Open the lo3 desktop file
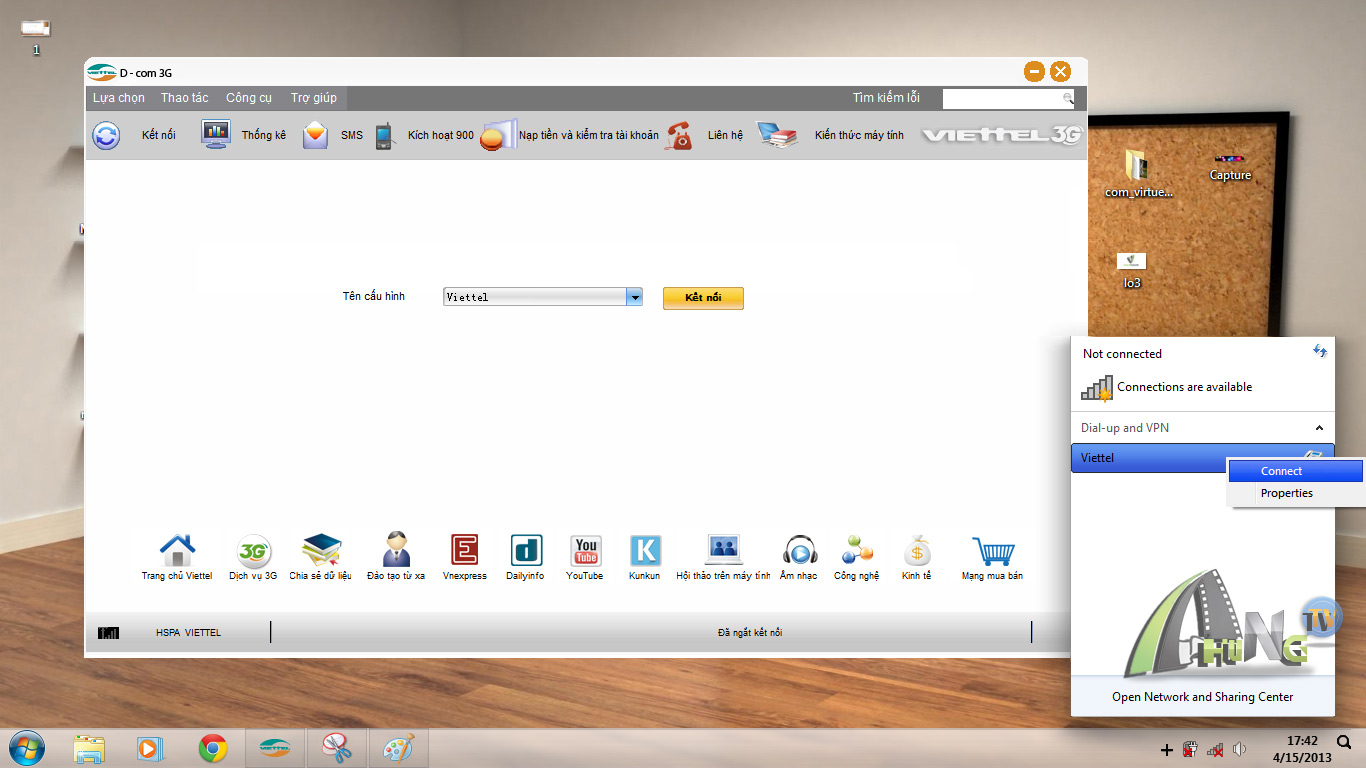 point(1132,270)
